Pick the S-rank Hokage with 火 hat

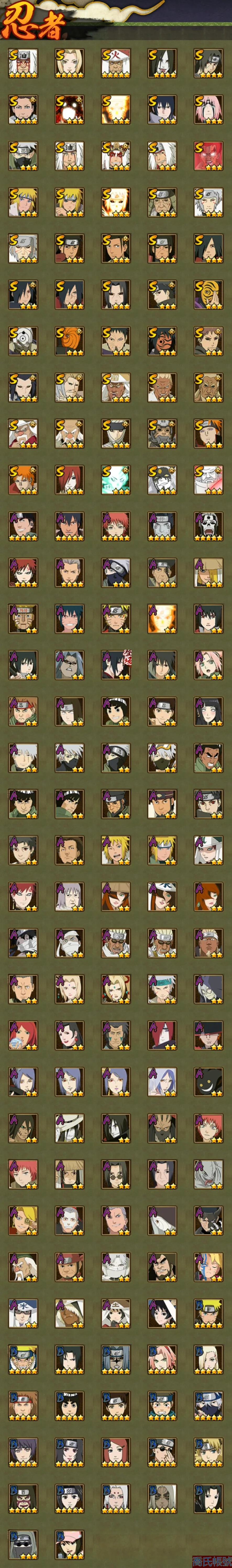[116, 63]
